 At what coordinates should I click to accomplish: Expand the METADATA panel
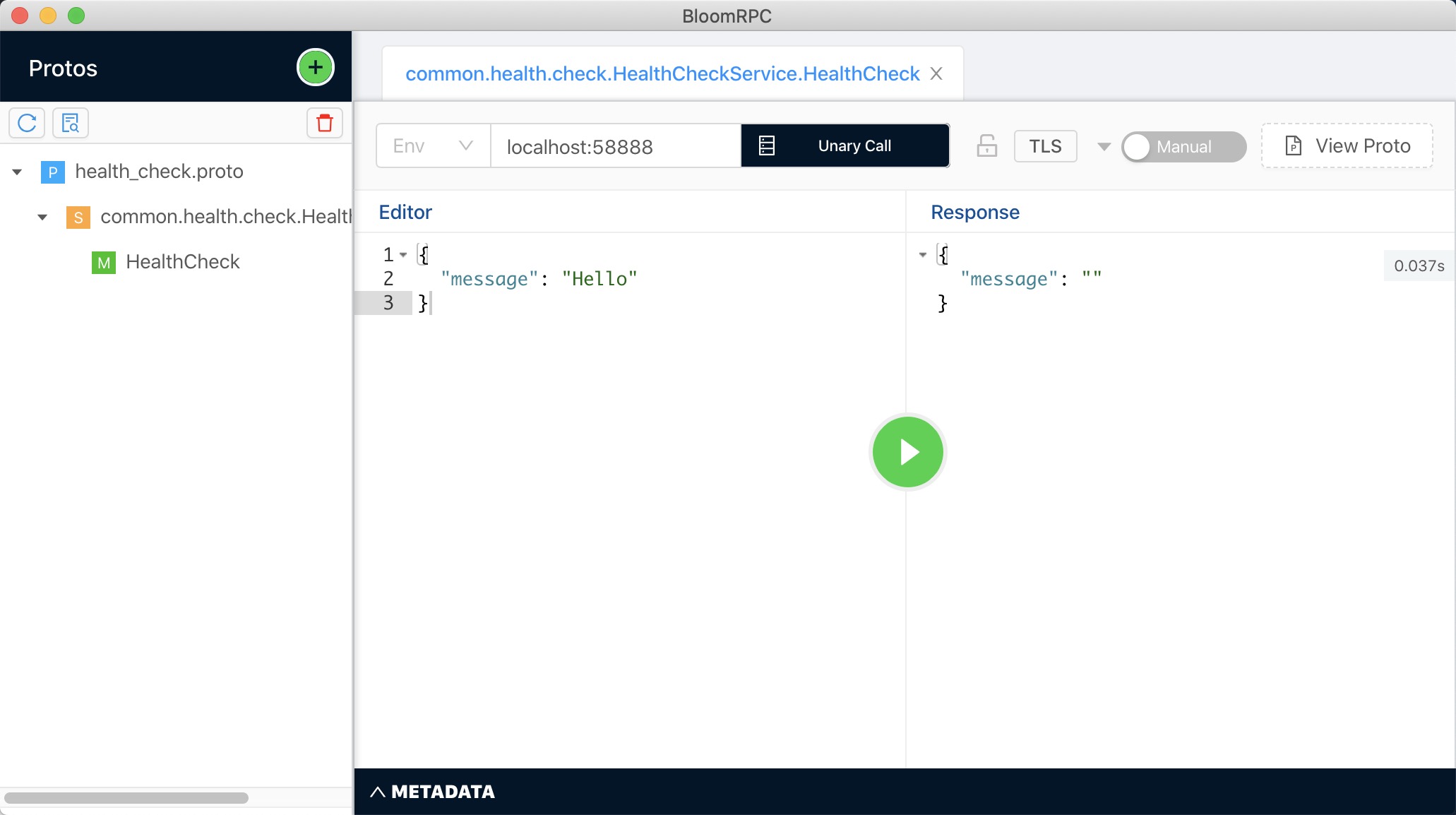pos(432,792)
